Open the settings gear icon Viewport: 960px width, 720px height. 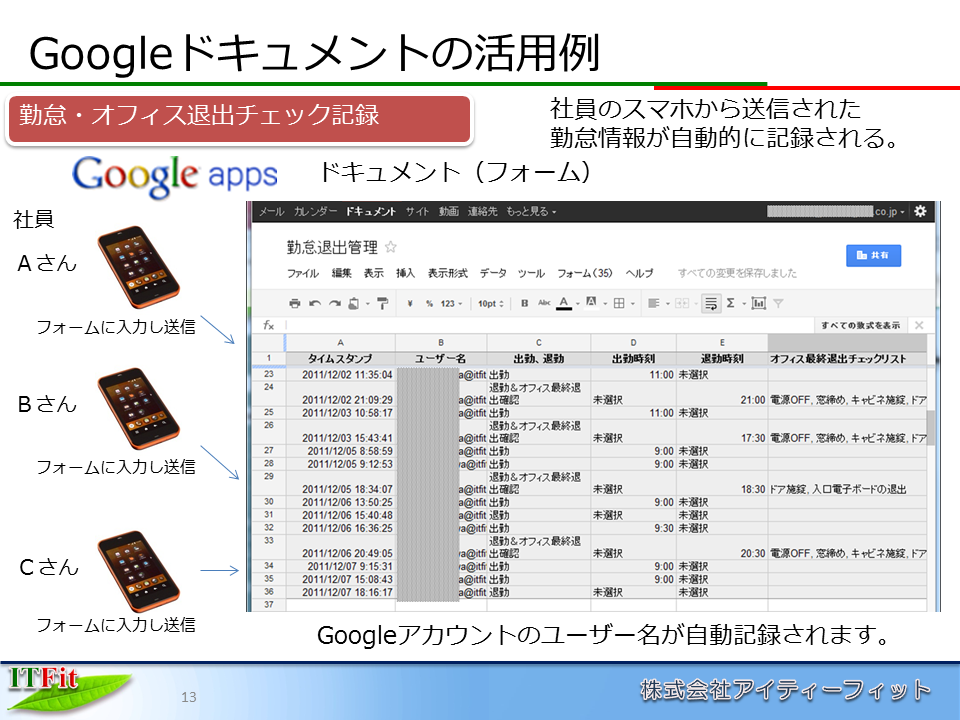tap(920, 211)
